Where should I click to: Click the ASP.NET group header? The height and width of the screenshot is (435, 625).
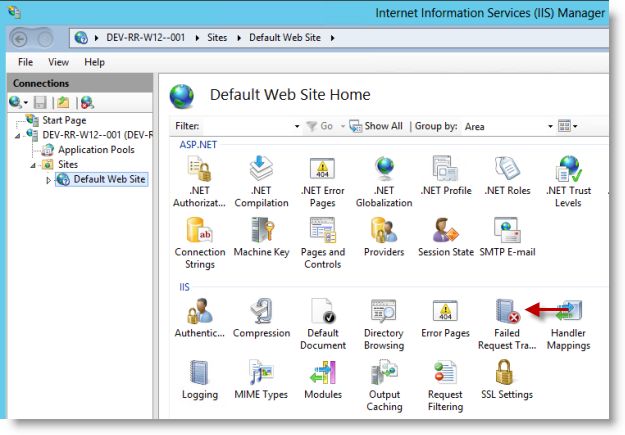click(x=198, y=144)
